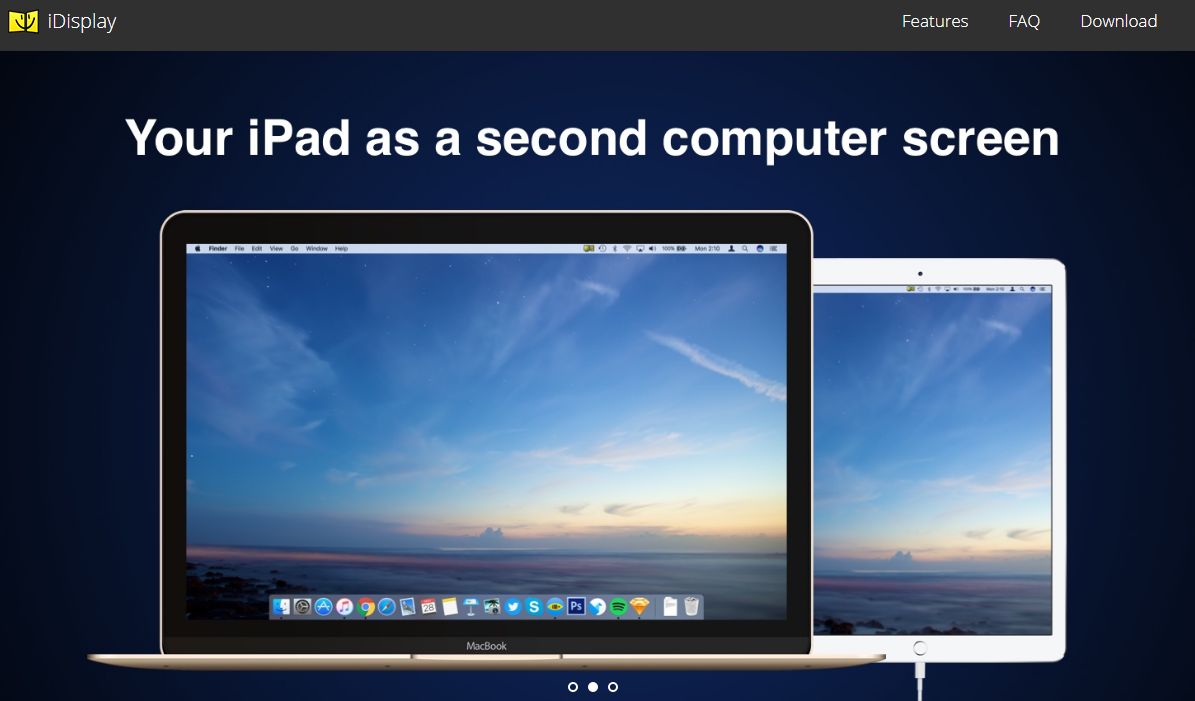1195x701 pixels.
Task: Click the iDisplay brand name text
Action: click(82, 22)
